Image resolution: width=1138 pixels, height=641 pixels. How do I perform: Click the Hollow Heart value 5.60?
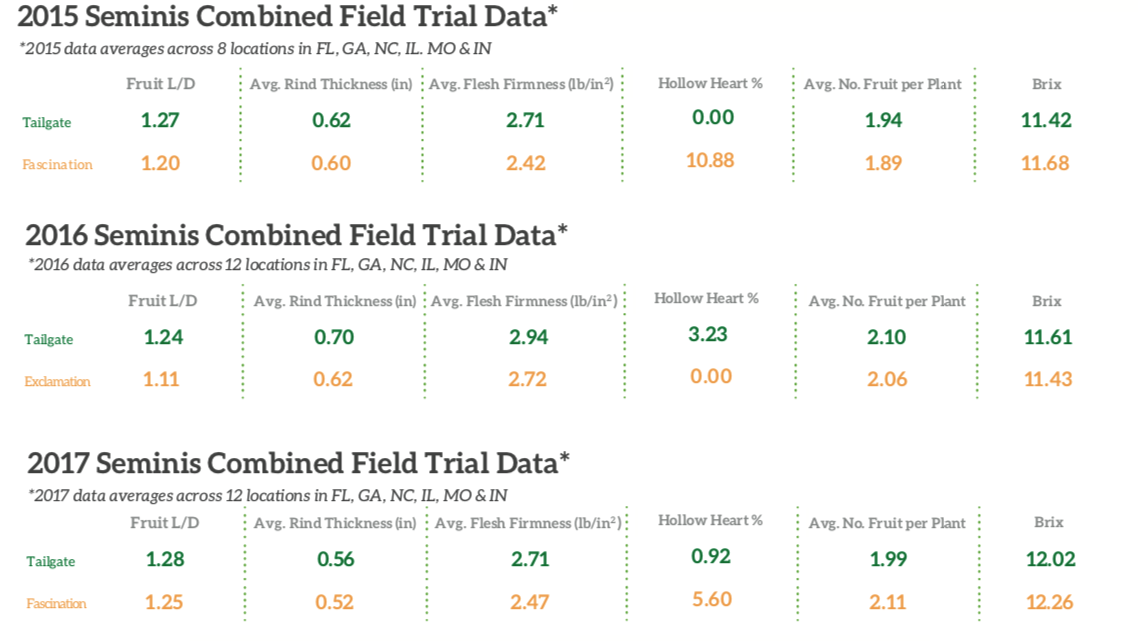711,599
